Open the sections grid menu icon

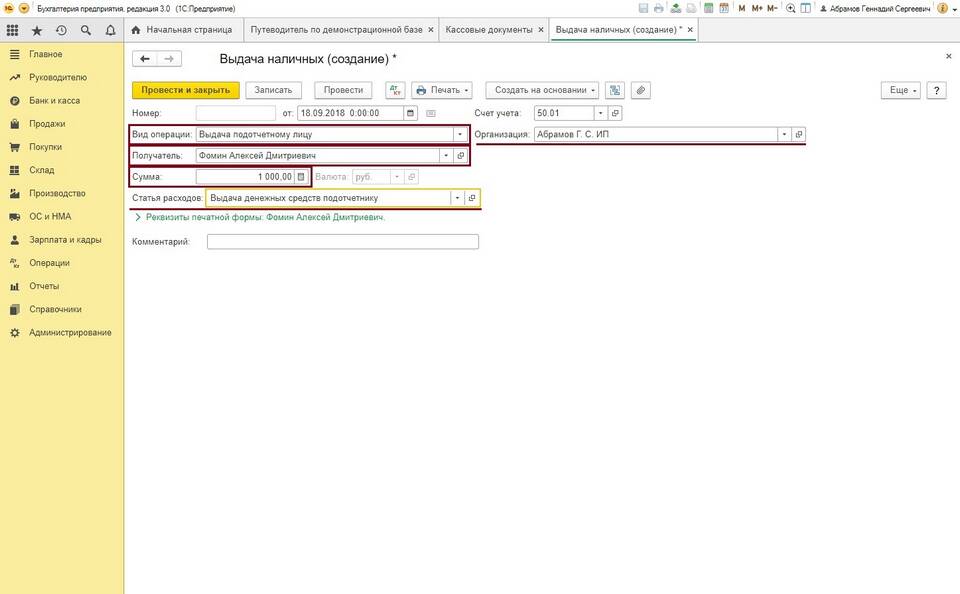(13, 30)
